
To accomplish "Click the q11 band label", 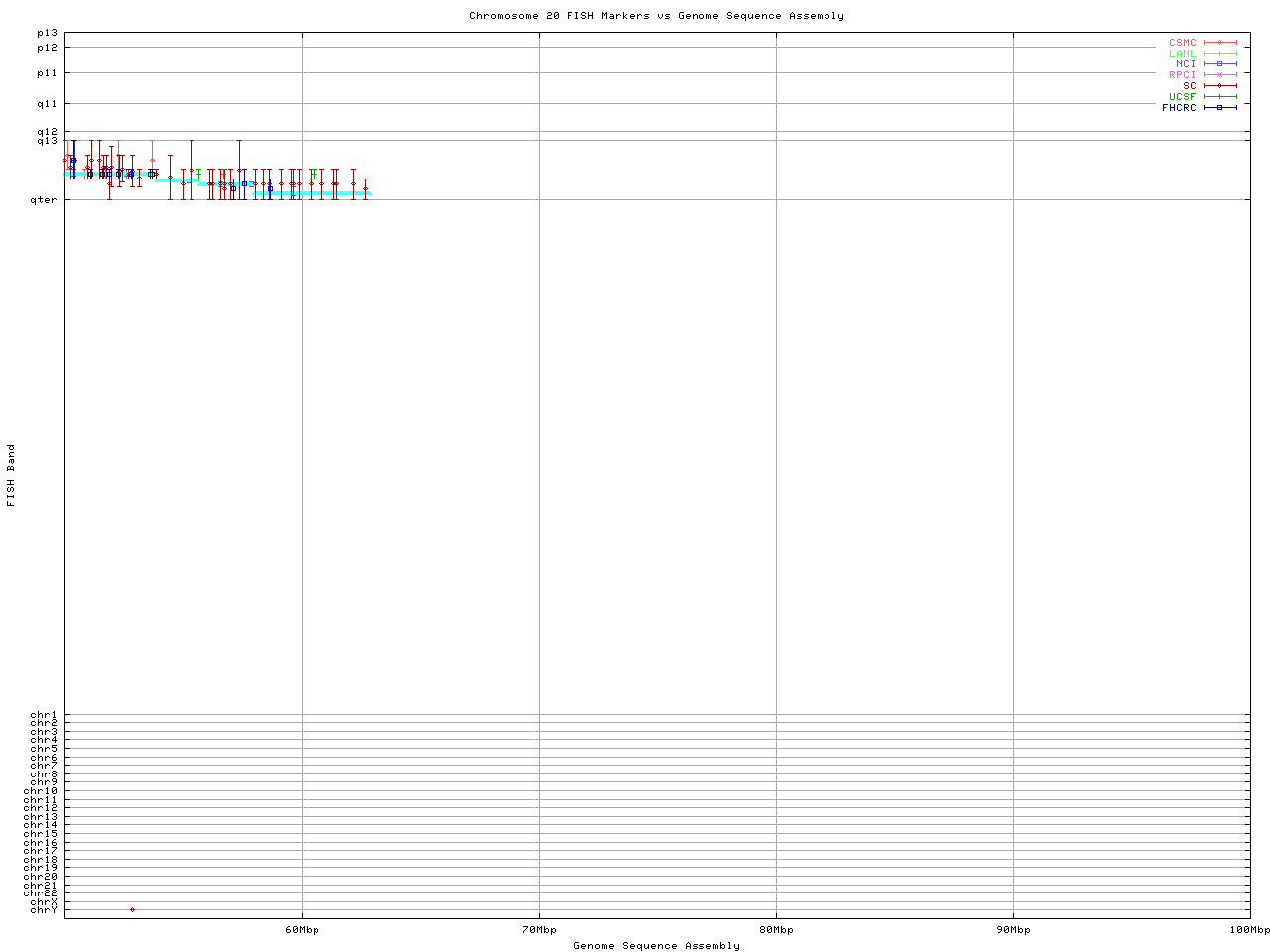I will (x=47, y=104).
